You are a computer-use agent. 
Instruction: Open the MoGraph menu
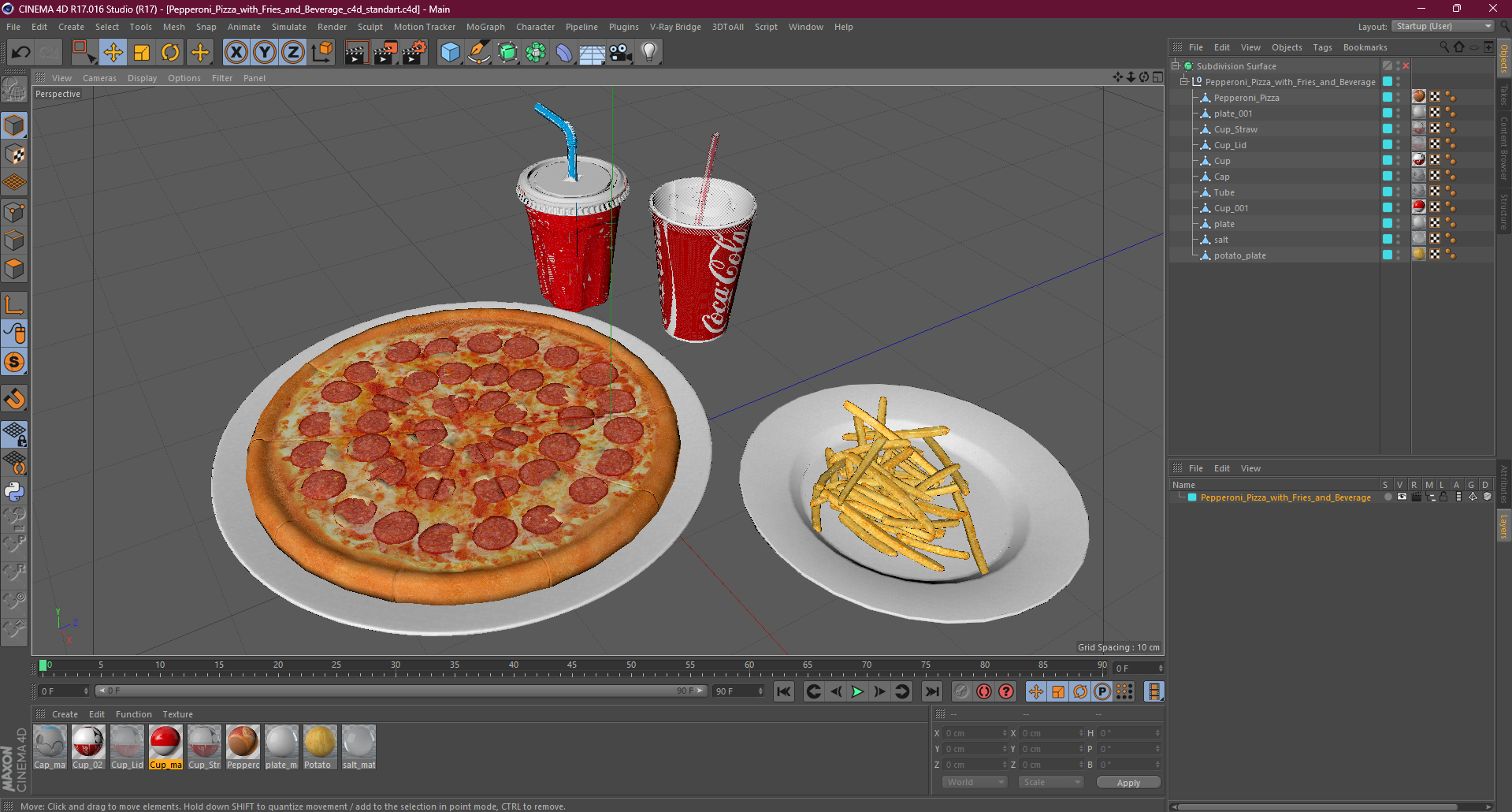tap(485, 27)
